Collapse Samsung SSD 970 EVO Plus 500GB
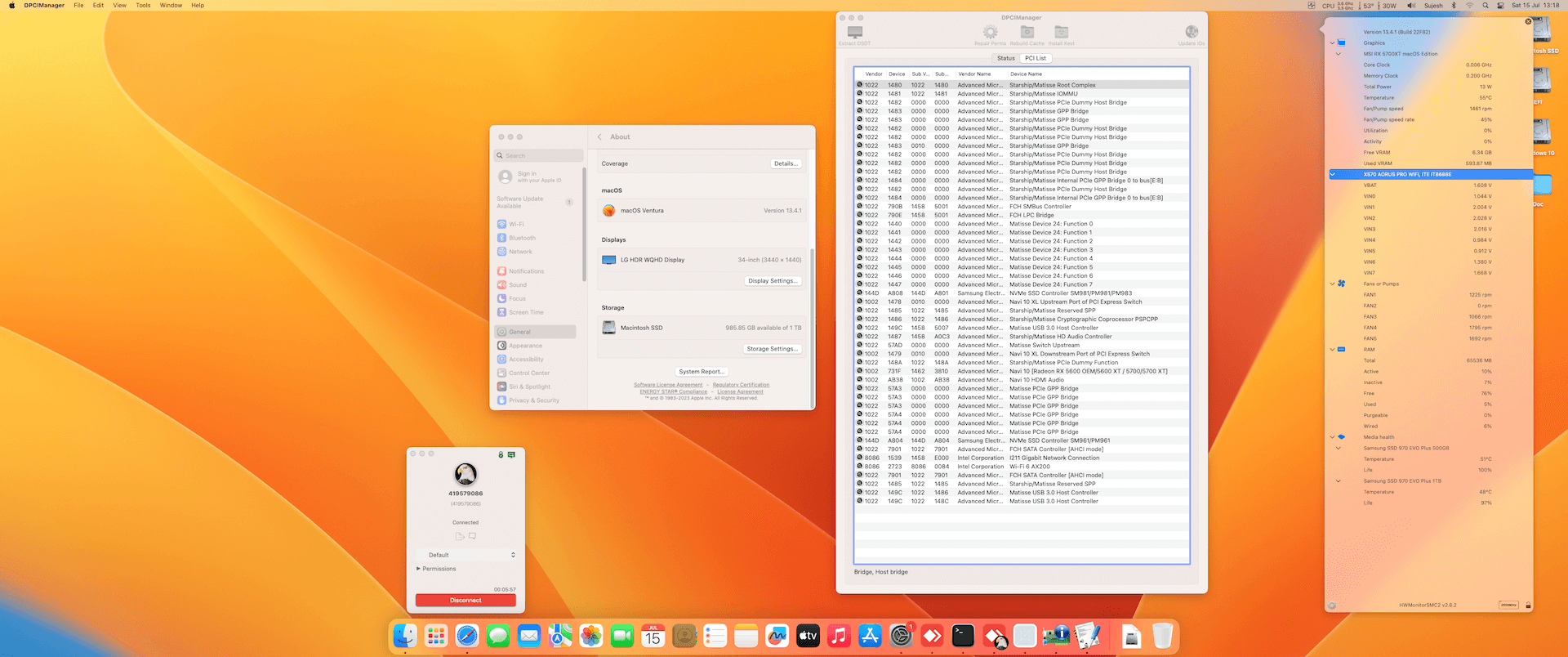Image resolution: width=1568 pixels, height=657 pixels. 1339,449
